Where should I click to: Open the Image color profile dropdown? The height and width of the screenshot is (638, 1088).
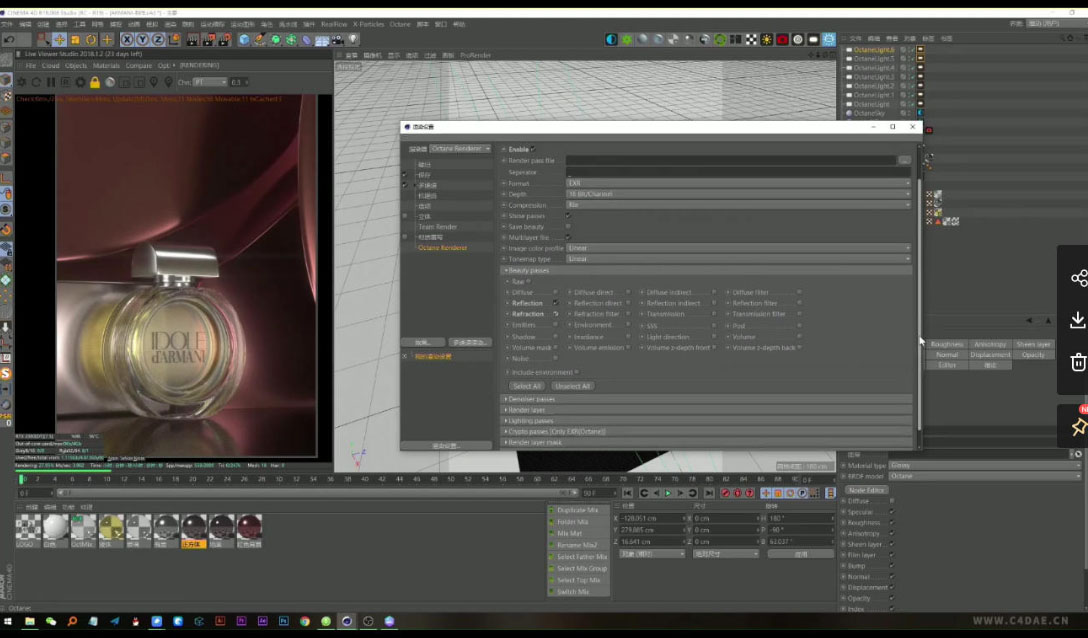(738, 248)
